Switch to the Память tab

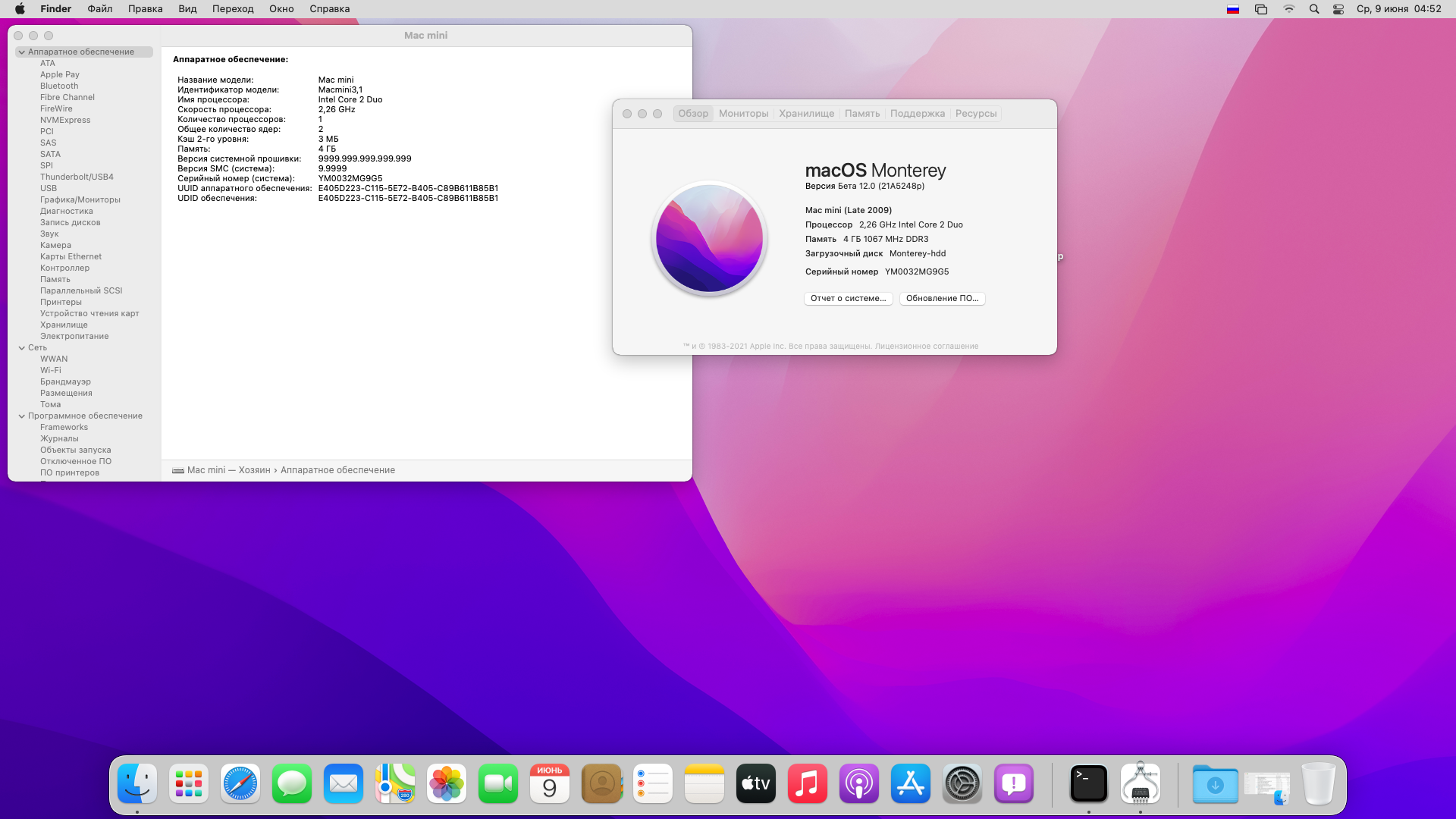tap(862, 114)
